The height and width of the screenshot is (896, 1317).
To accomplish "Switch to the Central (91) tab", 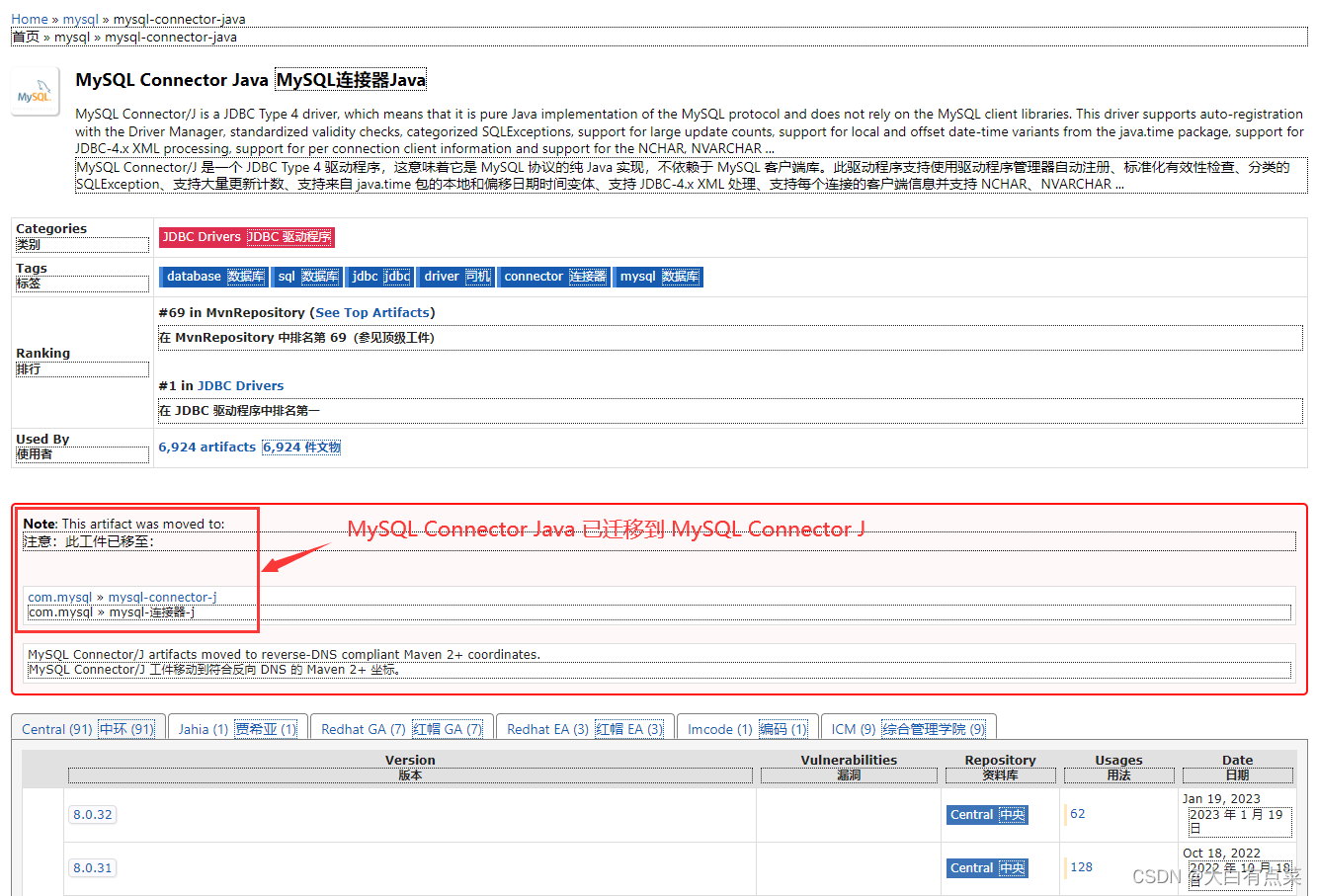I will (88, 729).
